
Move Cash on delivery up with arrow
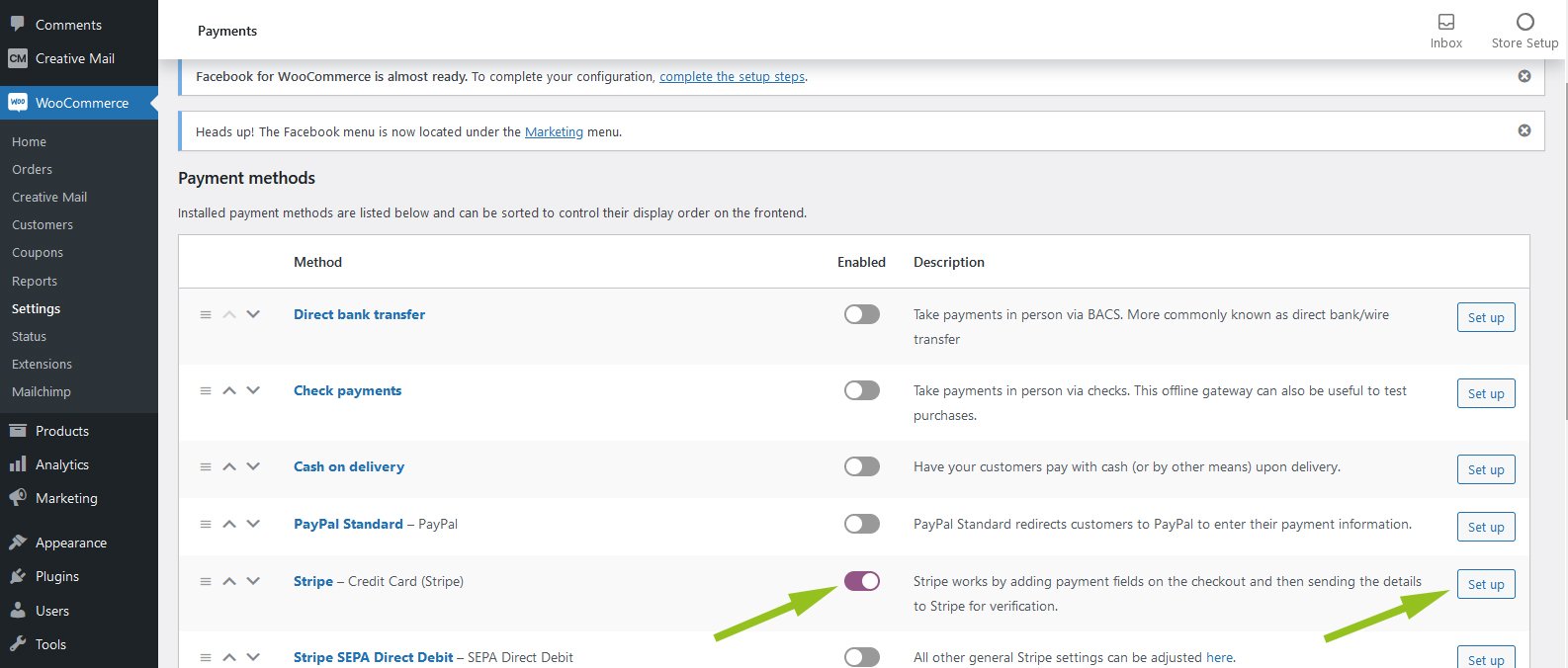(x=229, y=466)
